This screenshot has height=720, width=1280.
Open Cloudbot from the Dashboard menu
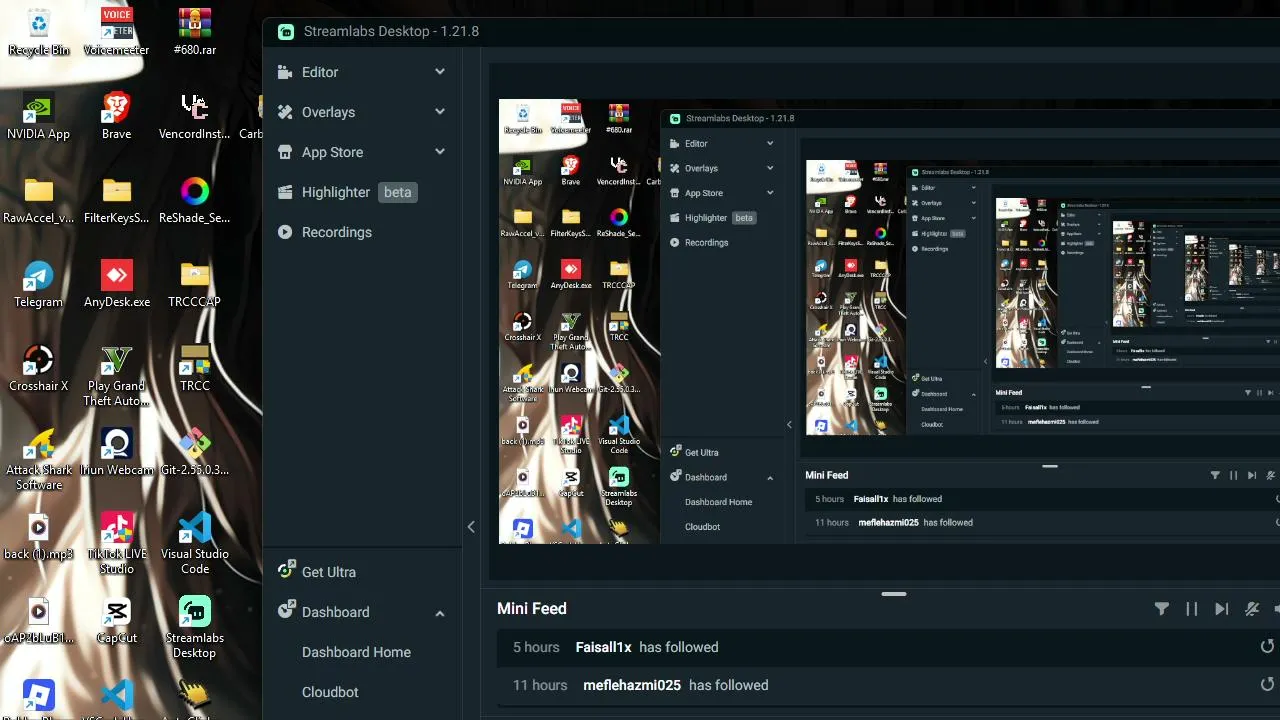click(330, 692)
